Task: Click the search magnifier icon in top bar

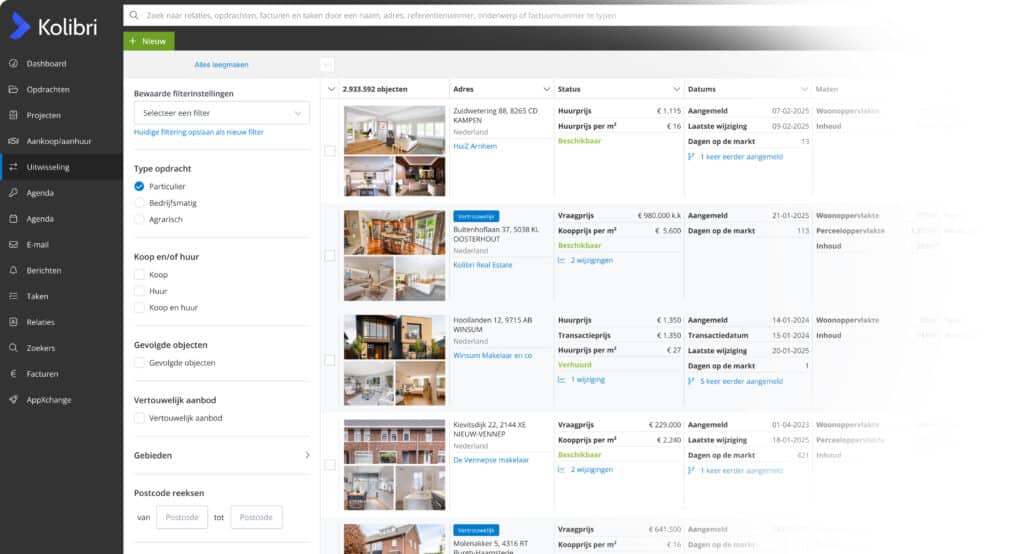Action: tap(134, 15)
